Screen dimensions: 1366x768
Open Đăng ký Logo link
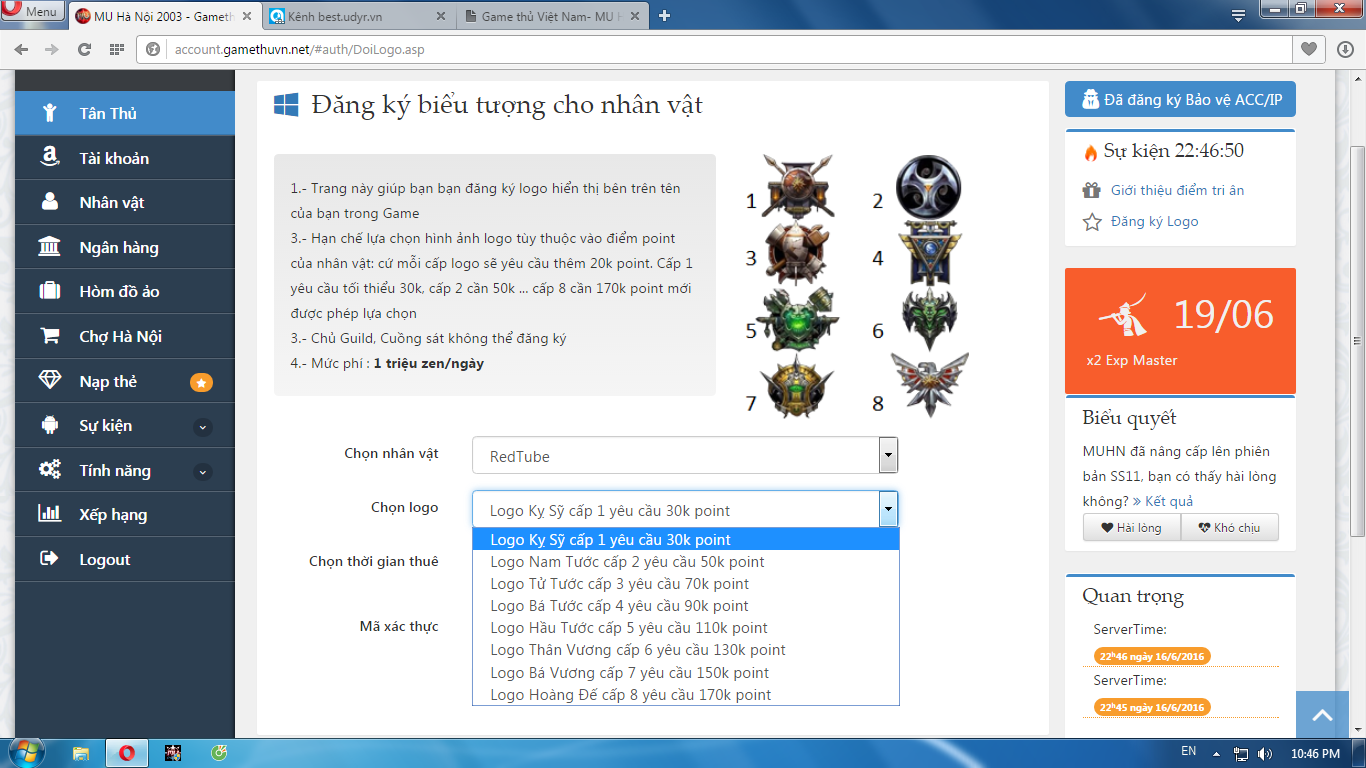tap(1154, 221)
